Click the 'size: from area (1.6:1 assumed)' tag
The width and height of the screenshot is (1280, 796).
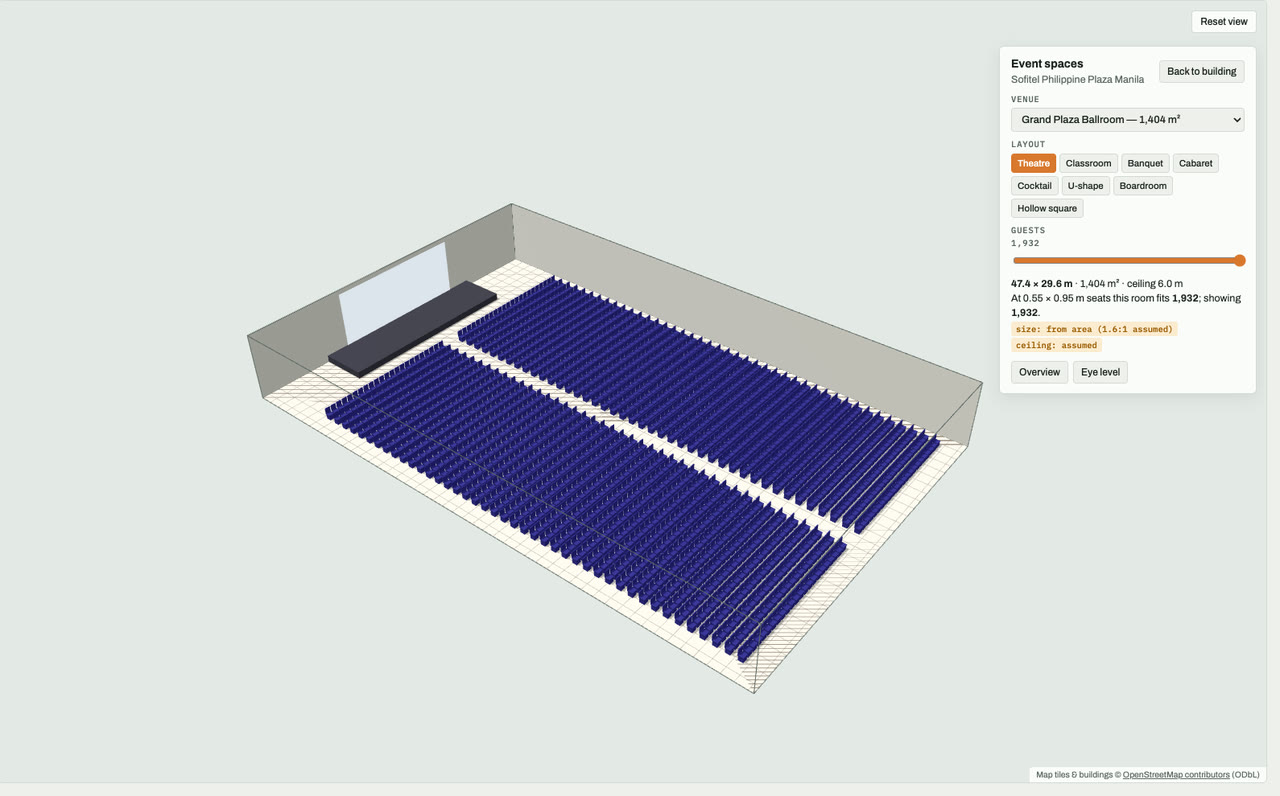tap(1094, 329)
